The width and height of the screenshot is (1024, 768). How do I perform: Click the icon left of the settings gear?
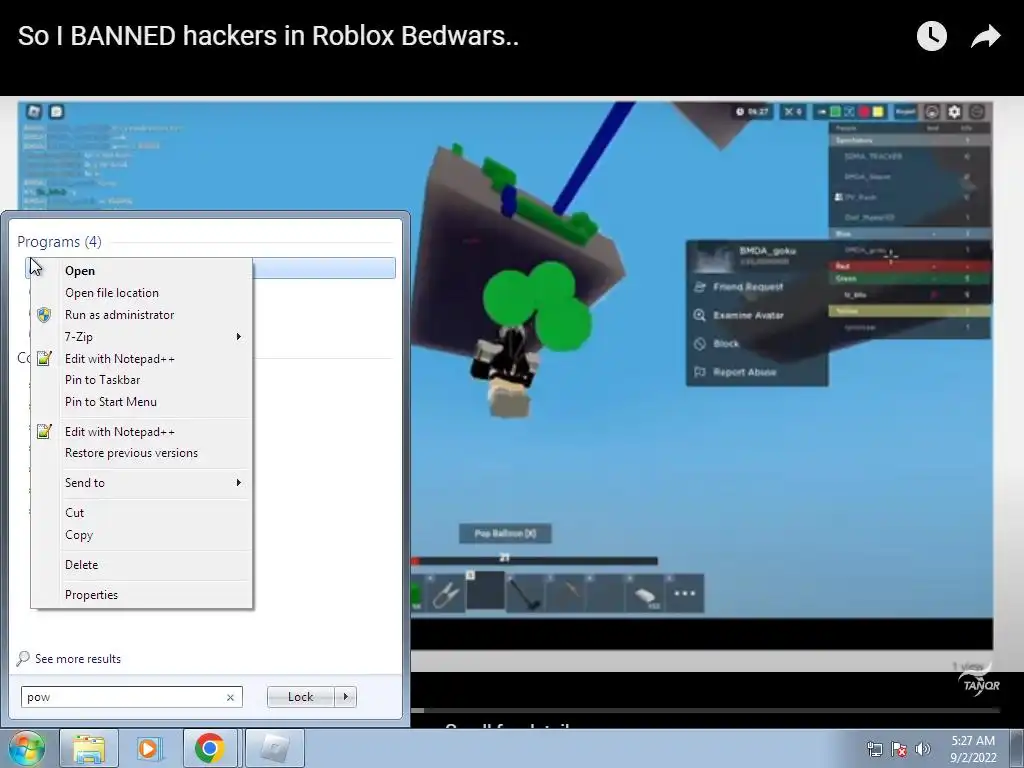pyautogui.click(x=932, y=112)
